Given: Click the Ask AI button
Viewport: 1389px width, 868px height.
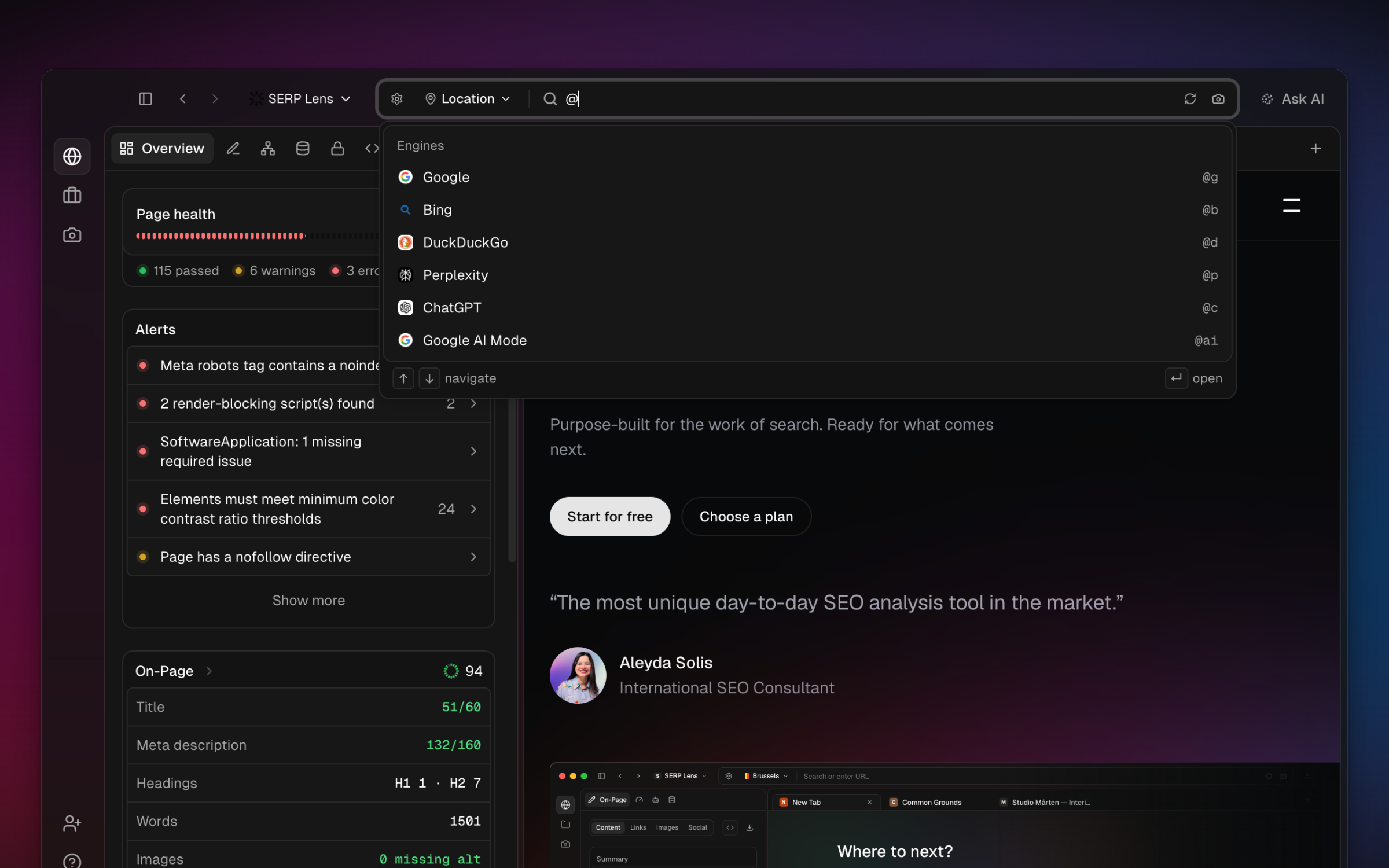Looking at the screenshot, I should click(x=1293, y=99).
